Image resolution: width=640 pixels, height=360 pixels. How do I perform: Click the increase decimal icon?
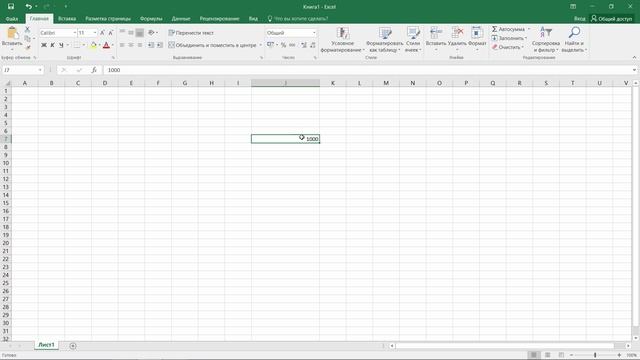click(304, 45)
